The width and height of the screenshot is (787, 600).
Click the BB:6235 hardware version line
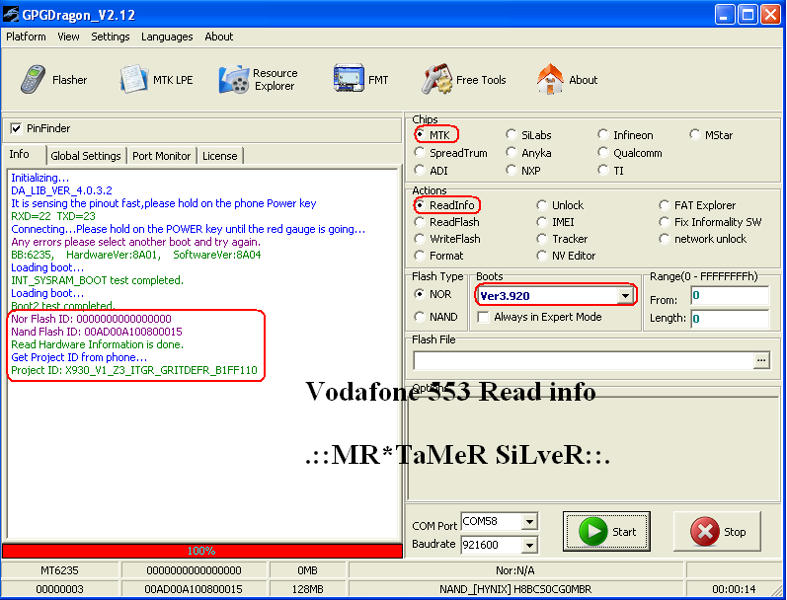coord(136,255)
